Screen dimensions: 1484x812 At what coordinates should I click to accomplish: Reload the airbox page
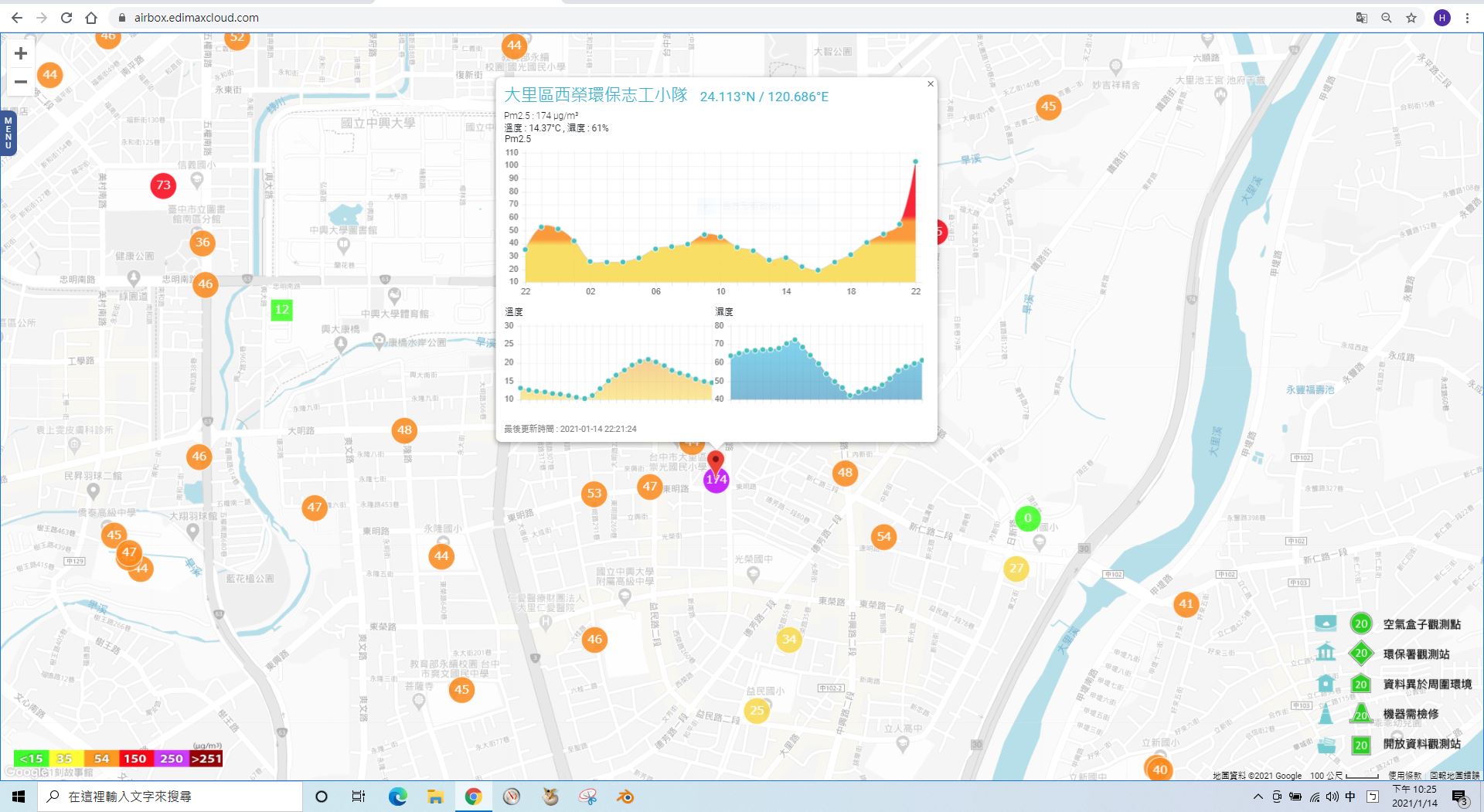coord(66,18)
